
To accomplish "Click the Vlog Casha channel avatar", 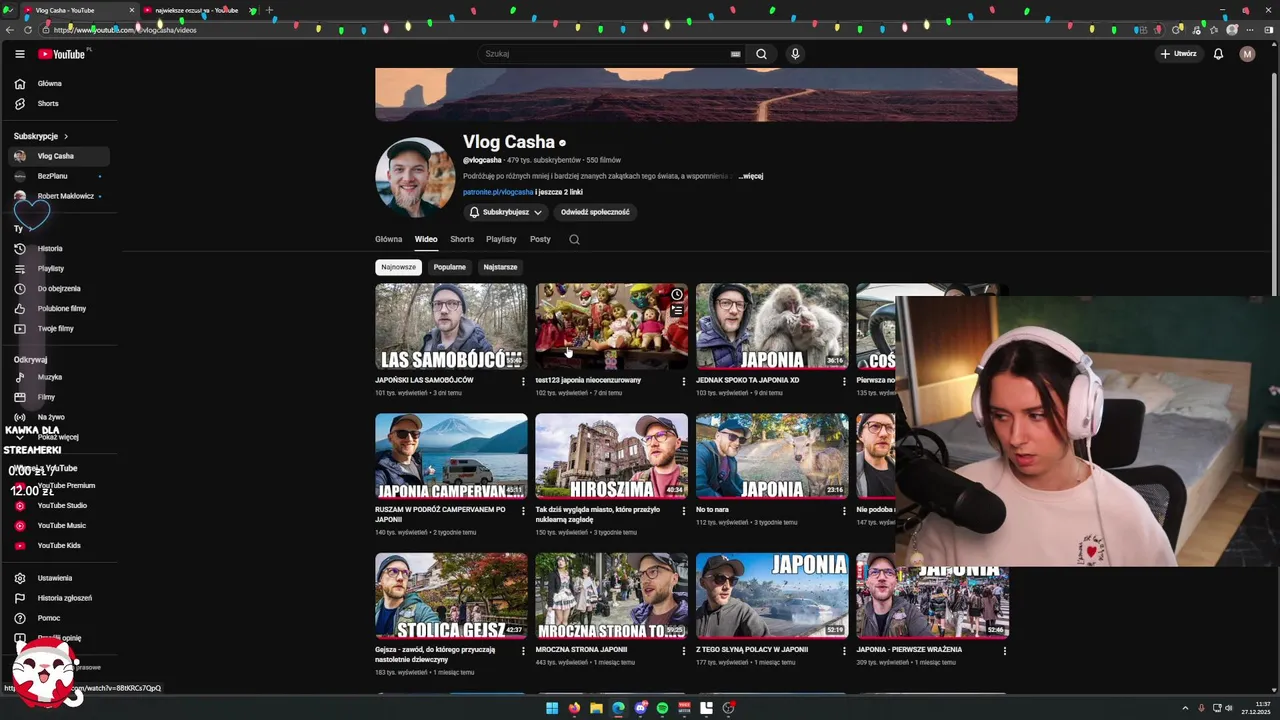I will point(415,178).
